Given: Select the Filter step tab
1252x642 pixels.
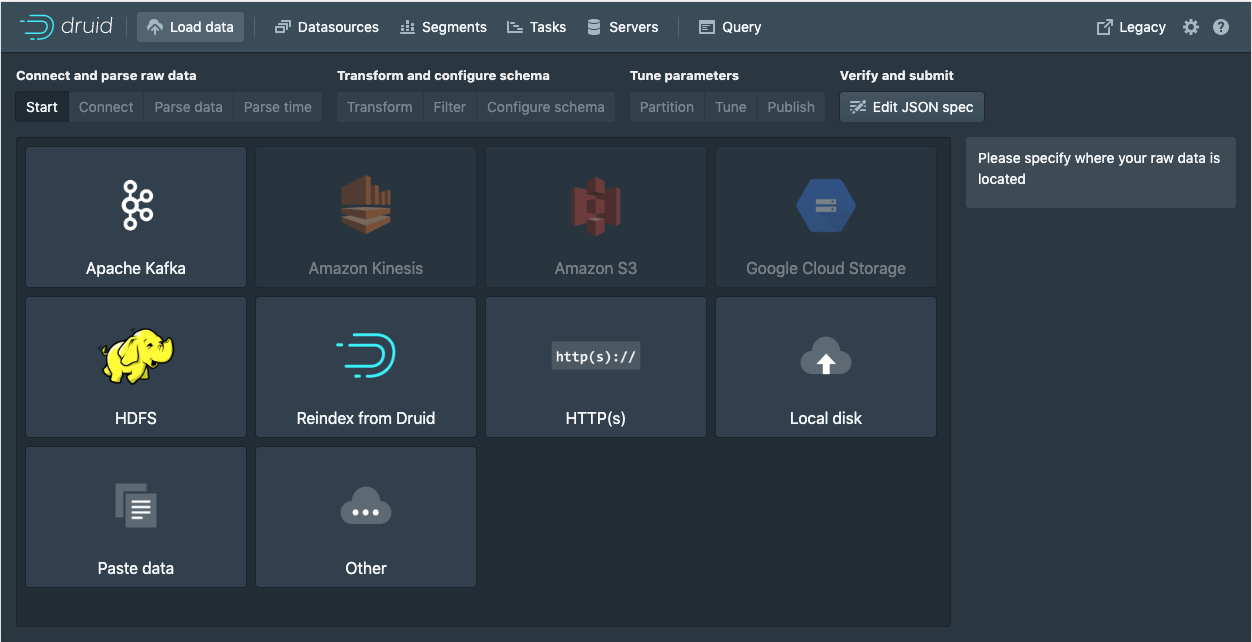Looking at the screenshot, I should 449,107.
